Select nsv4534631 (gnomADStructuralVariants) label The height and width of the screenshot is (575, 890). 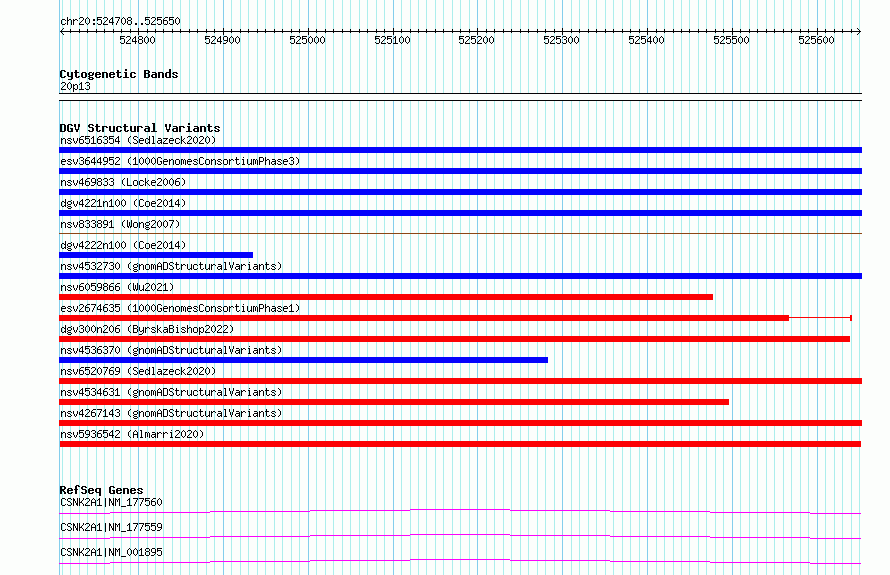(171, 392)
